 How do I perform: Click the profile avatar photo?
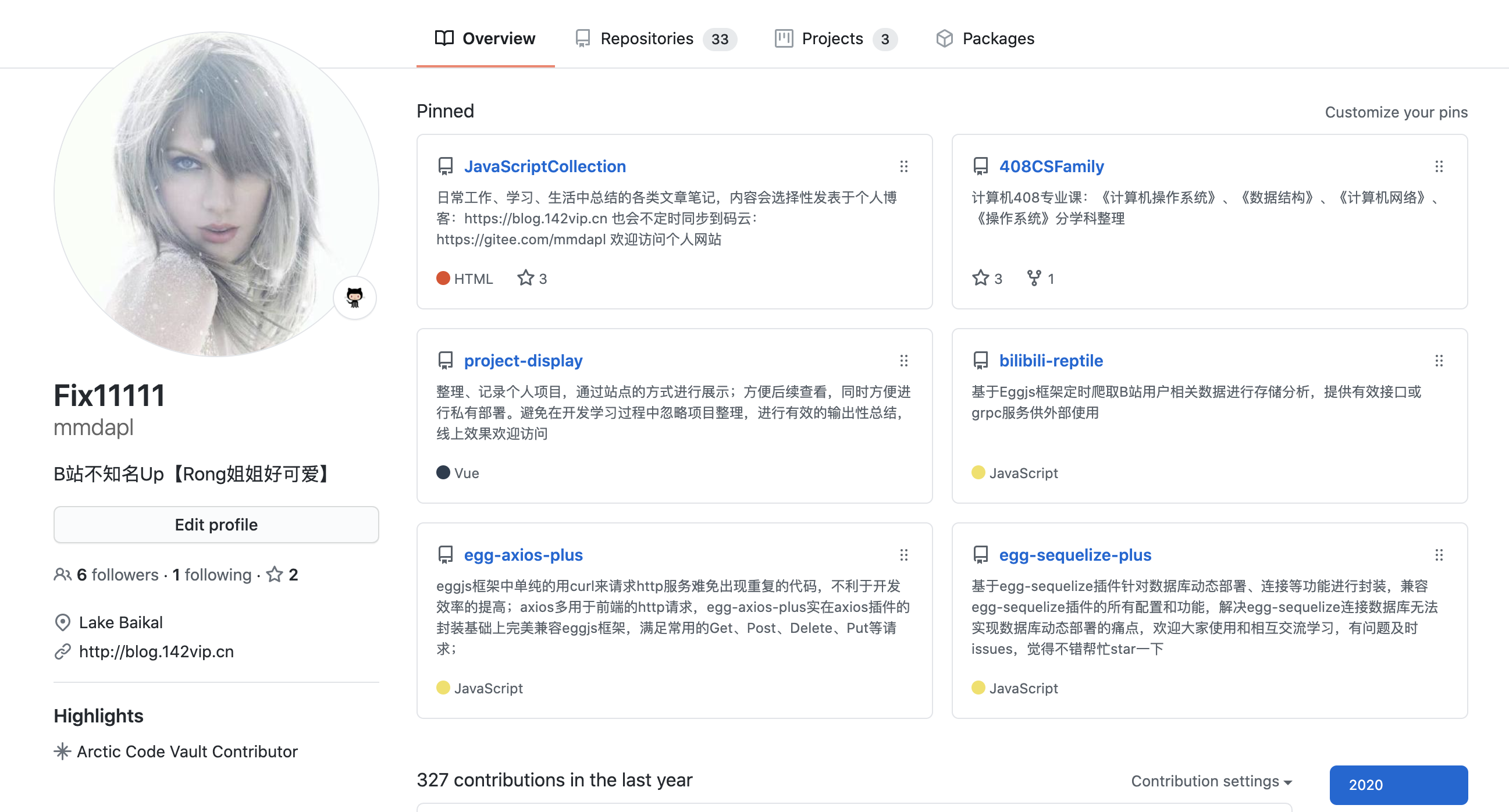[x=216, y=194]
